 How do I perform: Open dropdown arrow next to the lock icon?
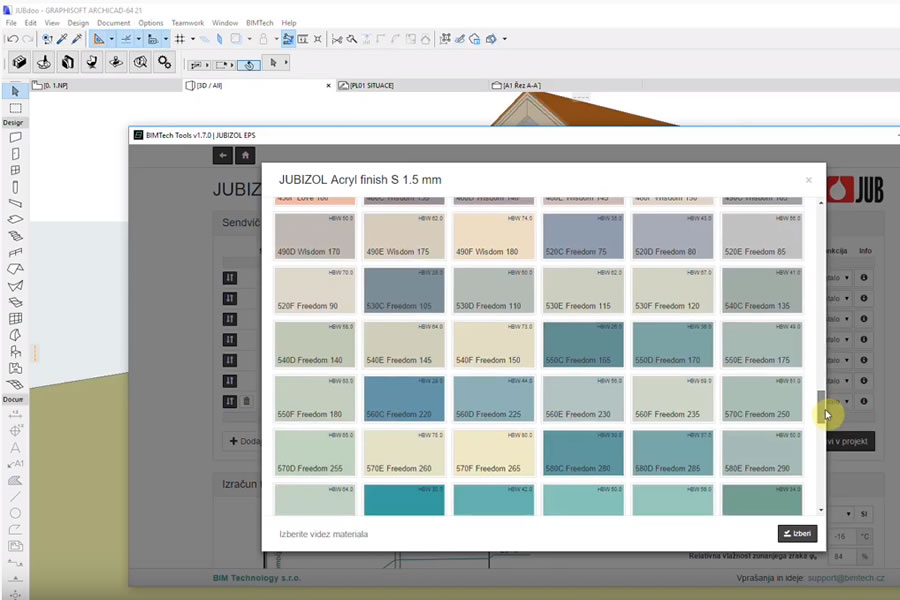tap(276, 39)
